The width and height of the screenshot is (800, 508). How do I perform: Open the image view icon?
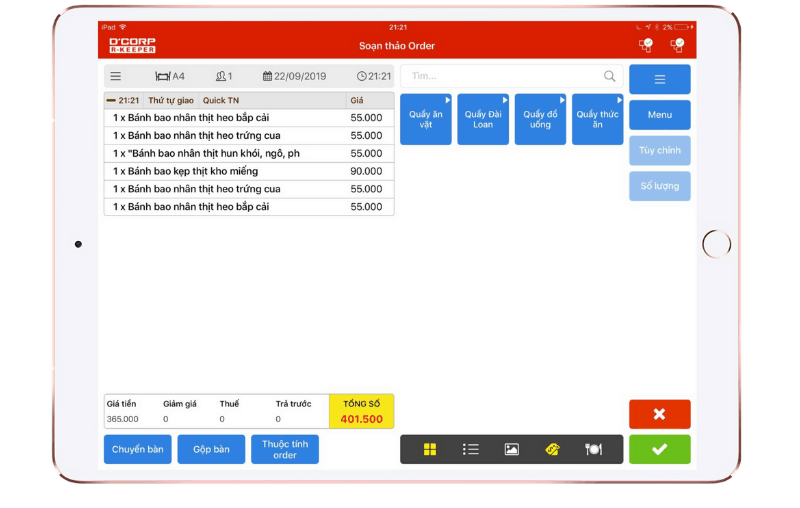click(512, 449)
